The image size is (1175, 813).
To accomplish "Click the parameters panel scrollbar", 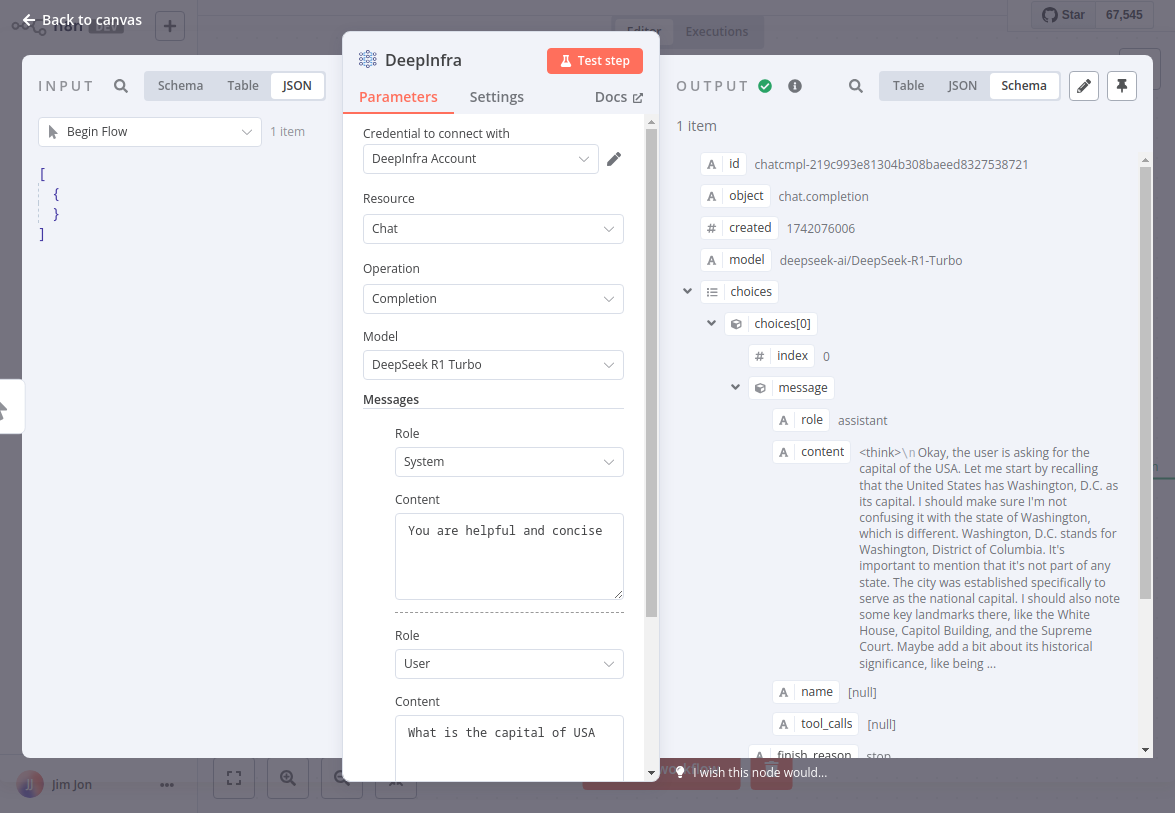I will 651,372.
